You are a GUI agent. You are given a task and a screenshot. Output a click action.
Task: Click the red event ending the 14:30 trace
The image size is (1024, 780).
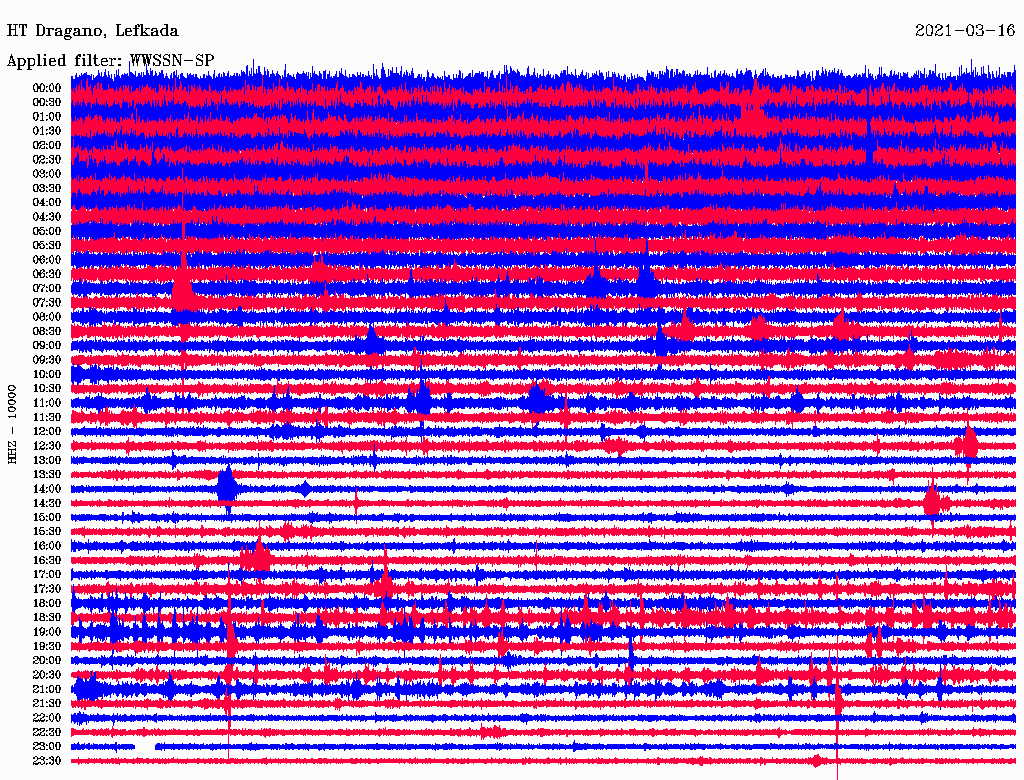coord(932,502)
